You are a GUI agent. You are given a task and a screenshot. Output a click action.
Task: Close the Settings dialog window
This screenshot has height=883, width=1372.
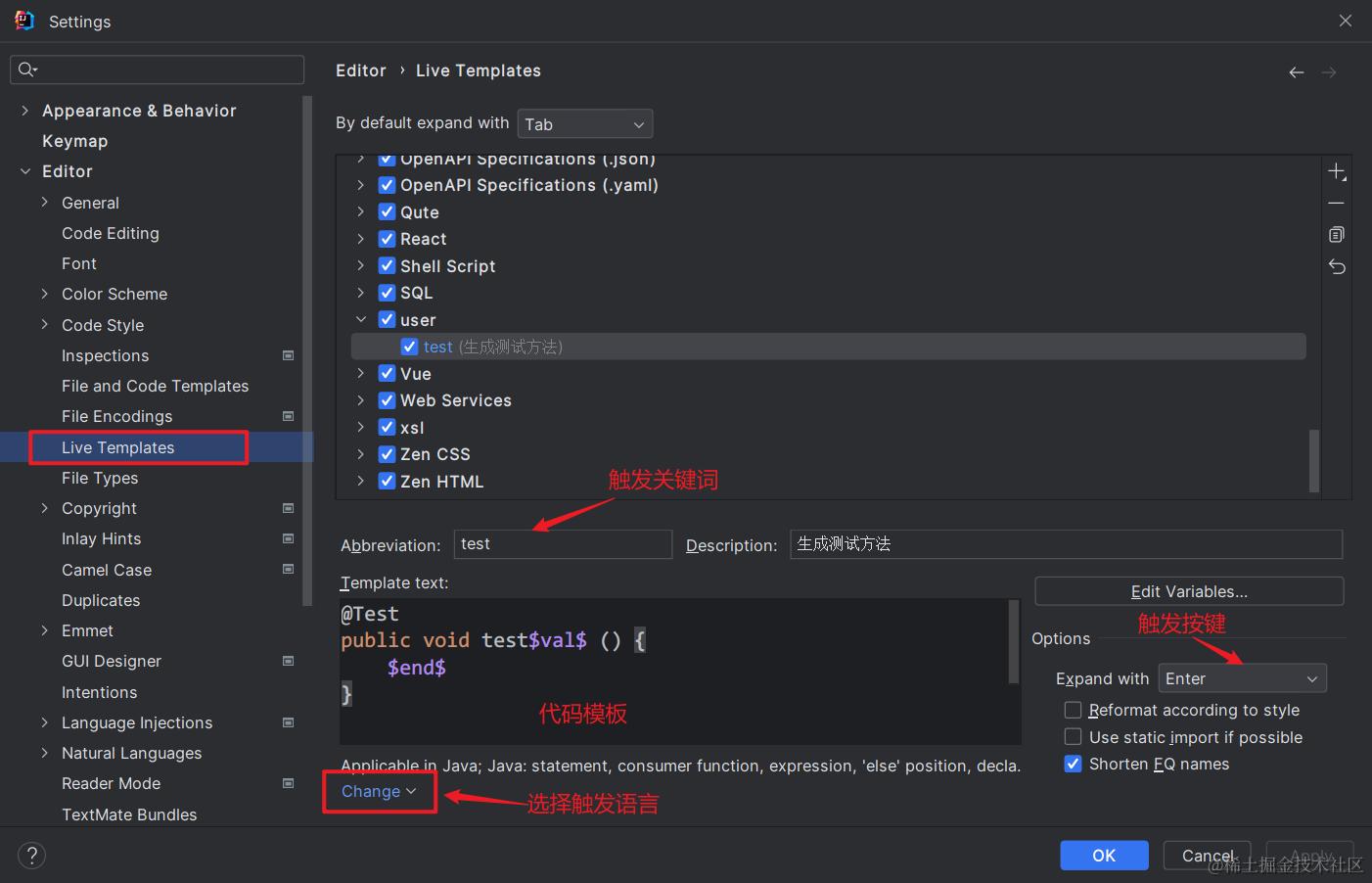tap(1346, 21)
